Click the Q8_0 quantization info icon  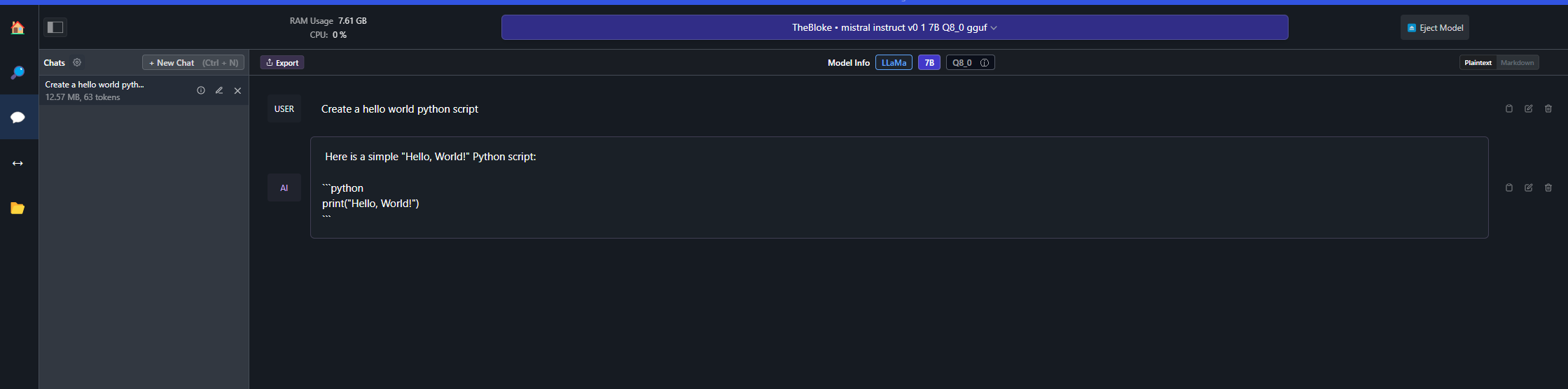[x=985, y=63]
